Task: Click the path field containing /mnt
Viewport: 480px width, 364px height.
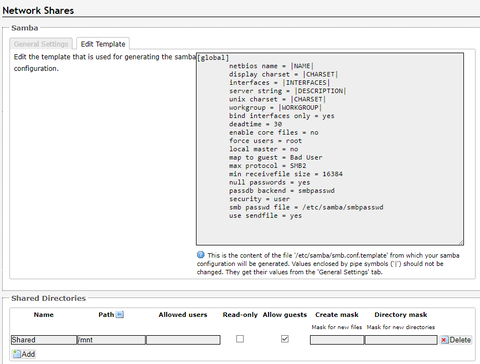Action: tap(111, 340)
